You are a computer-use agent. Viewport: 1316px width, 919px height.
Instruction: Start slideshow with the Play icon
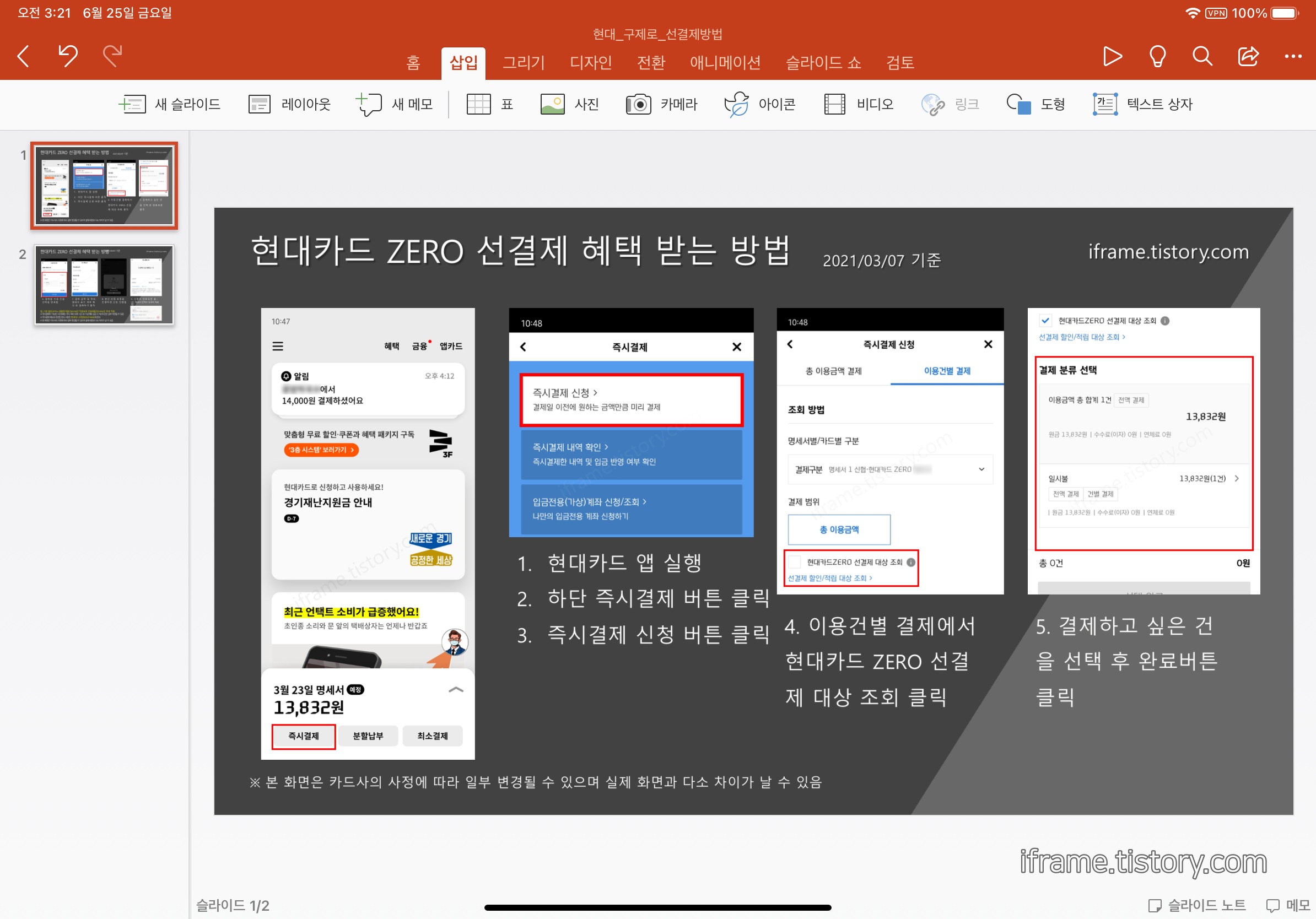[x=1112, y=56]
